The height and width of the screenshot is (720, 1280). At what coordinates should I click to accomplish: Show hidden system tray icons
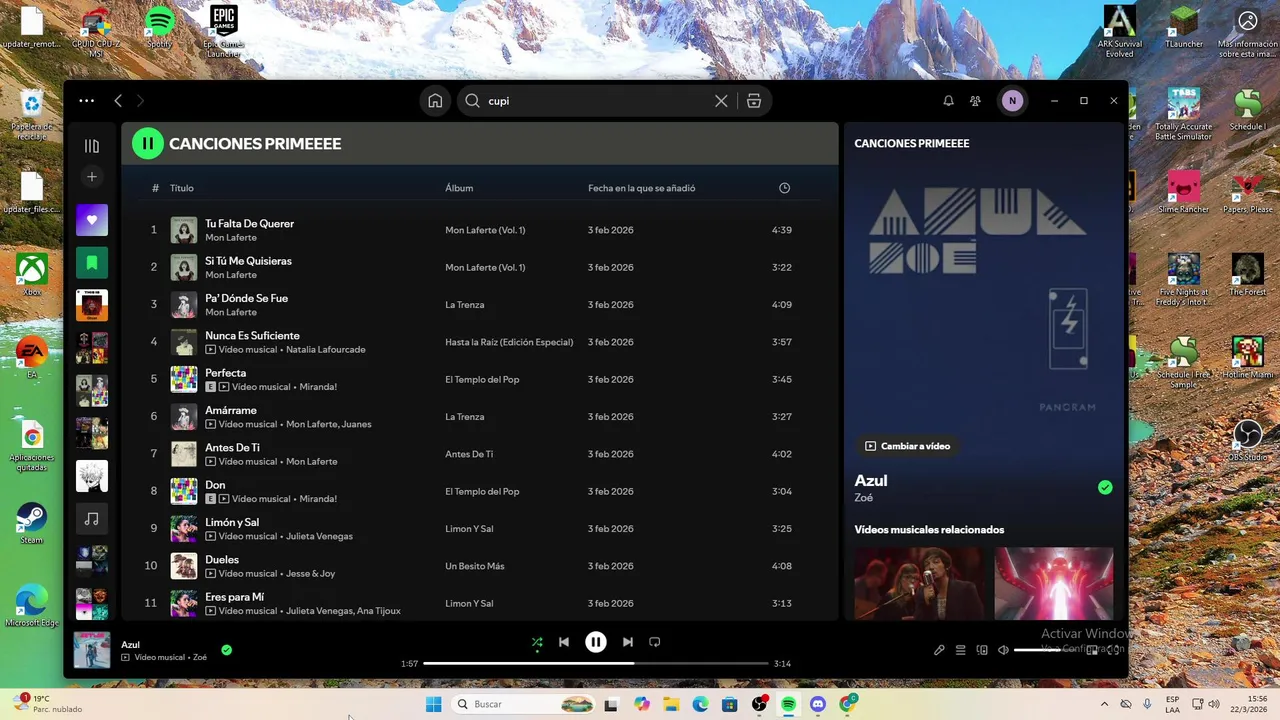coord(1104,705)
